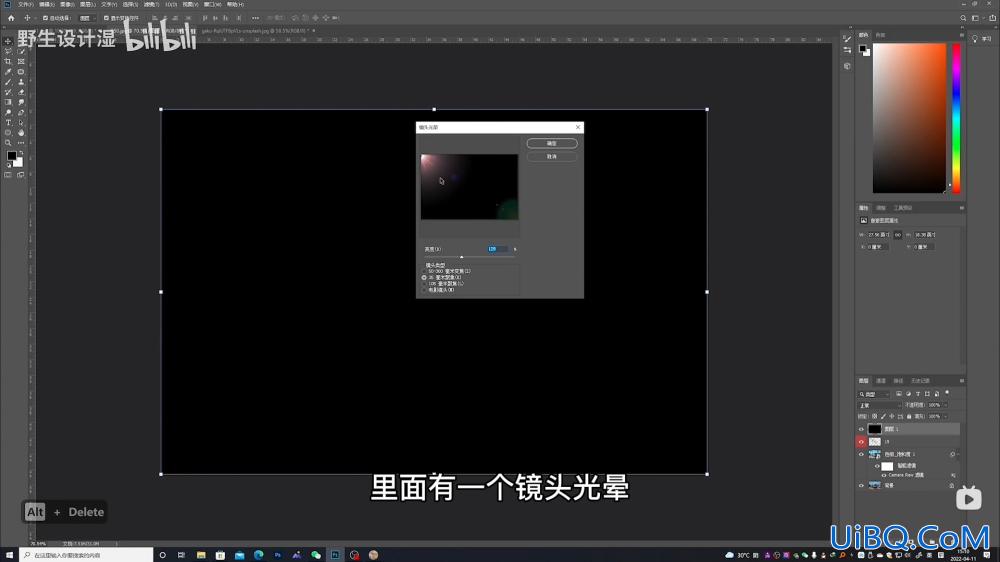Open Color panel flyout menu
Screen dimensions: 1000x562
point(961,35)
